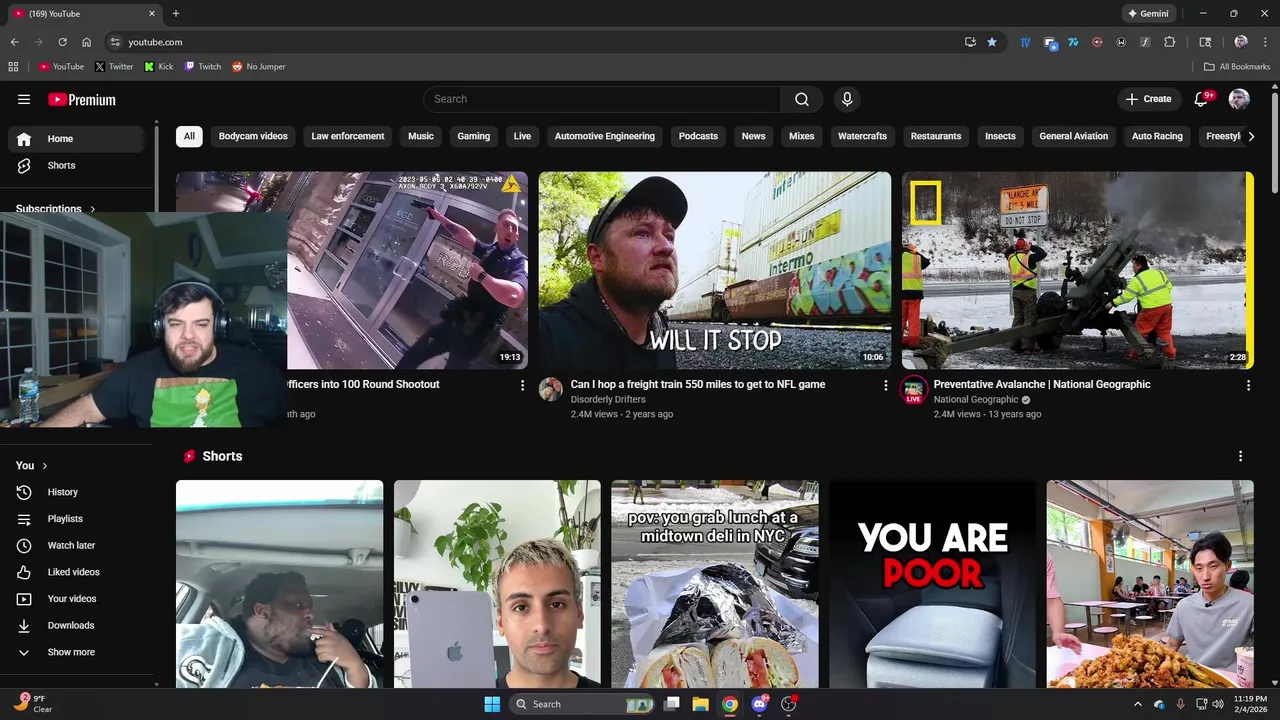
Task: Open Shorts in the sidebar
Action: coord(76,165)
